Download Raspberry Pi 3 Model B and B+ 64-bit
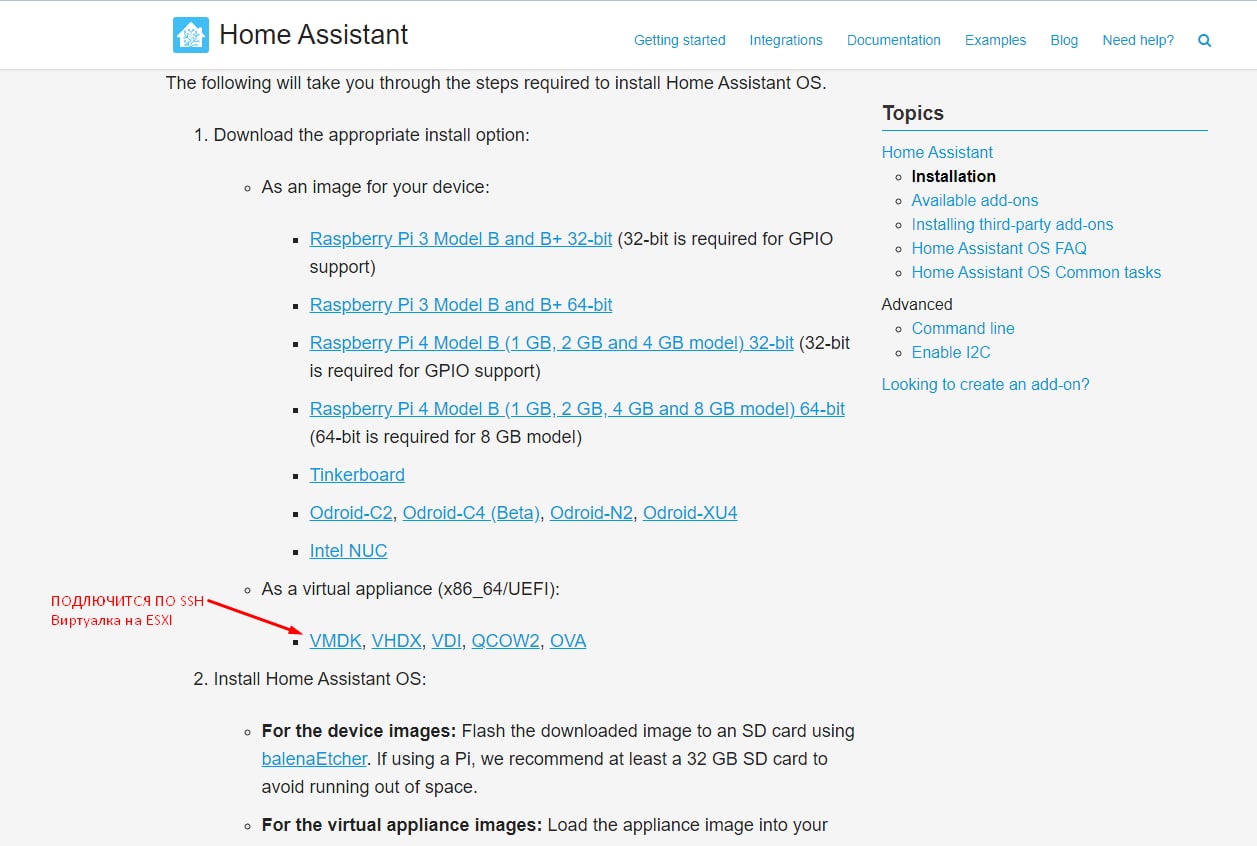Viewport: 1257px width, 846px height. tap(461, 305)
